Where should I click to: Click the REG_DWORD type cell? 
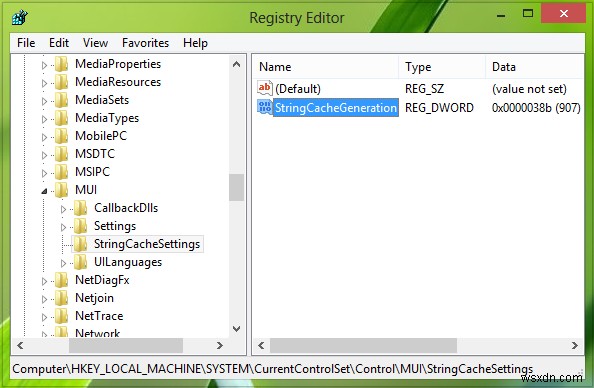pos(439,108)
